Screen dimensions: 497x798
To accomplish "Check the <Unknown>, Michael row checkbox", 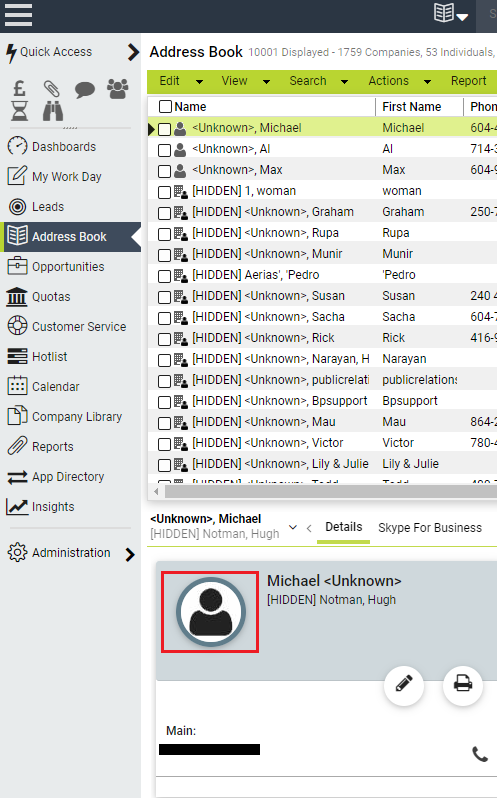I will tap(164, 129).
